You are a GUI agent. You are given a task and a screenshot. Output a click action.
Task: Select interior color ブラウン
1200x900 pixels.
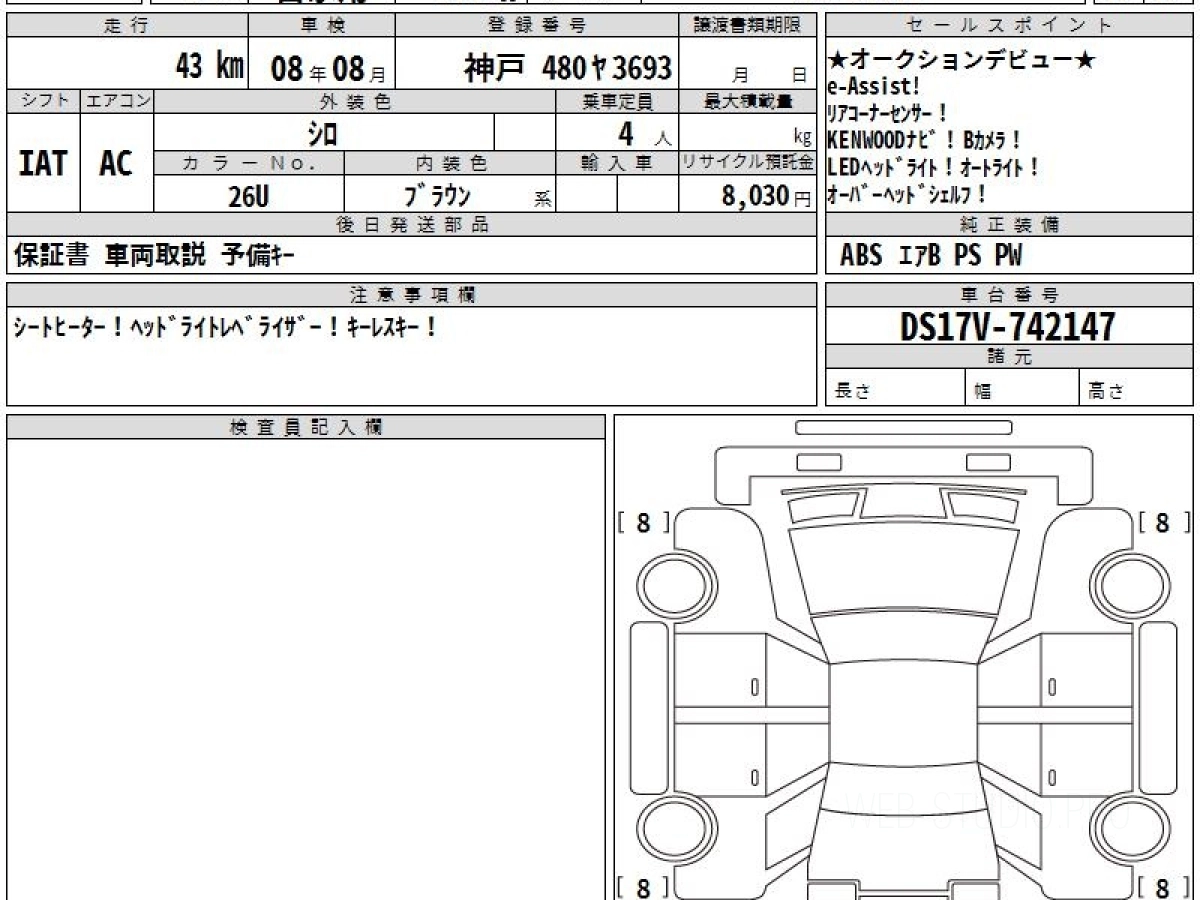(437, 195)
